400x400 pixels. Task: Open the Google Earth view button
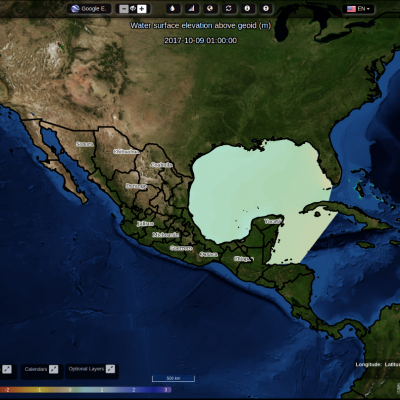(x=89, y=9)
